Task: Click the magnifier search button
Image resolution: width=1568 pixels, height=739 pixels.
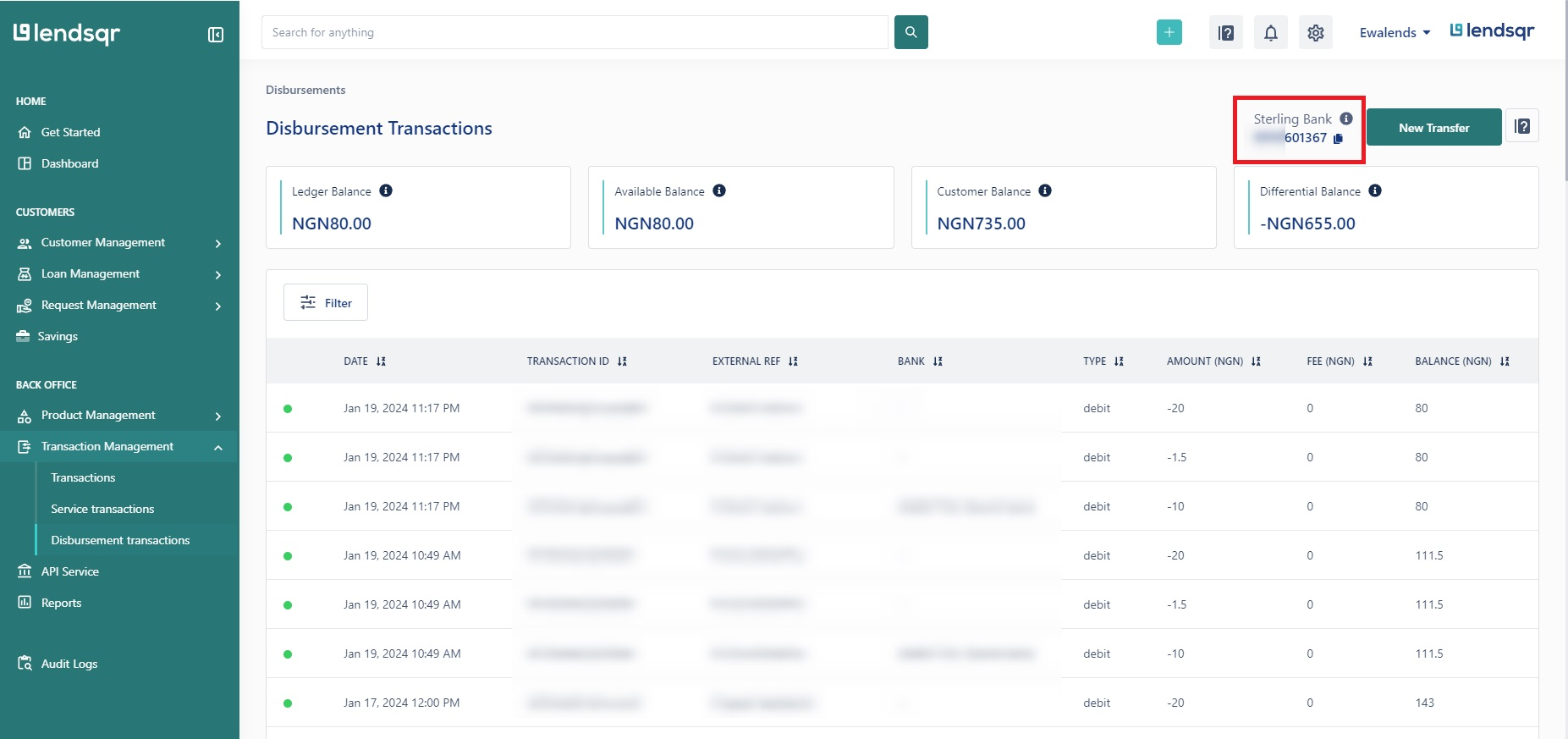Action: coord(911,32)
